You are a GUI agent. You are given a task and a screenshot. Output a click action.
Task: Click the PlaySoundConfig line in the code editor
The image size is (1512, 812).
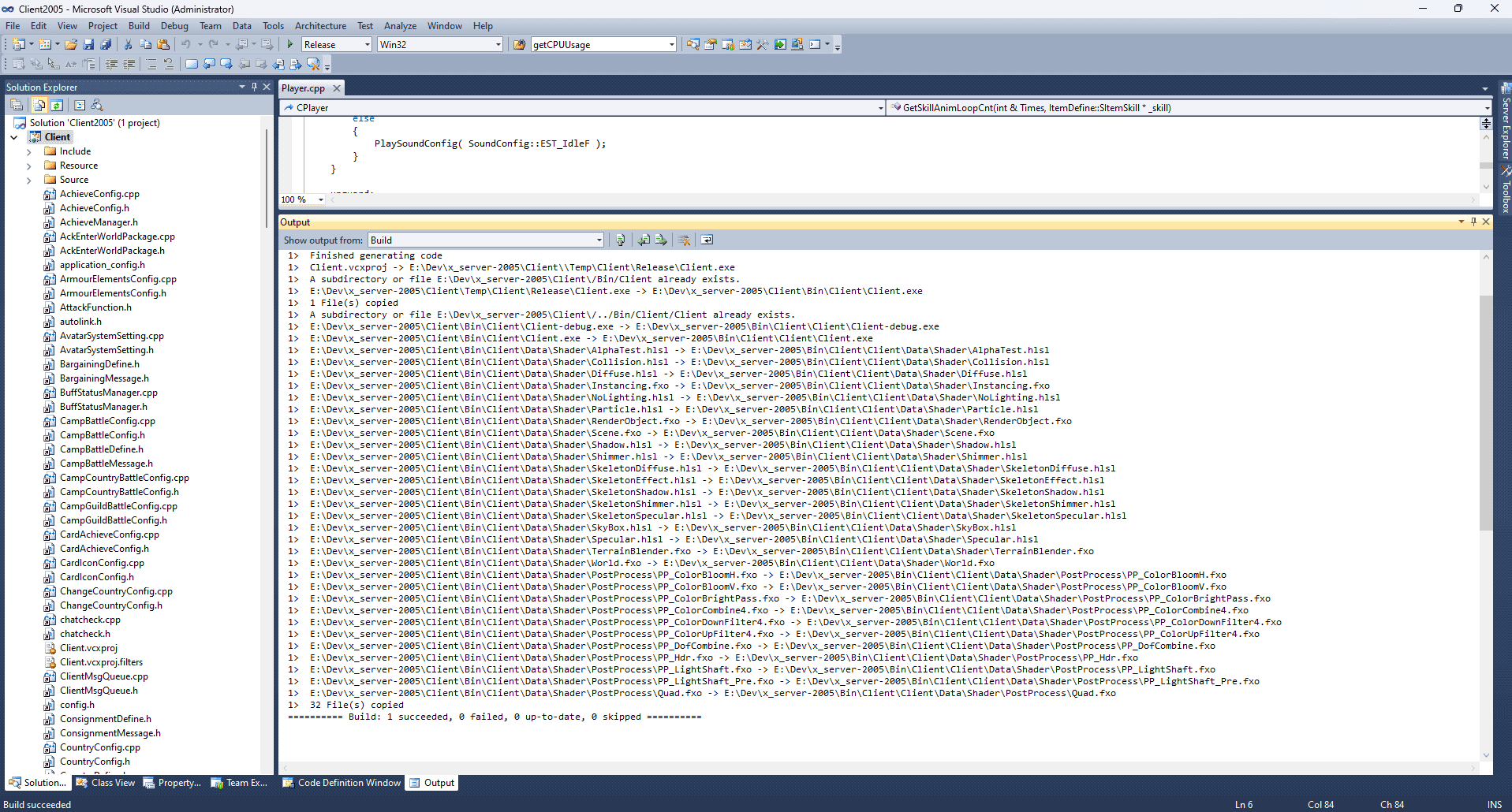click(490, 143)
